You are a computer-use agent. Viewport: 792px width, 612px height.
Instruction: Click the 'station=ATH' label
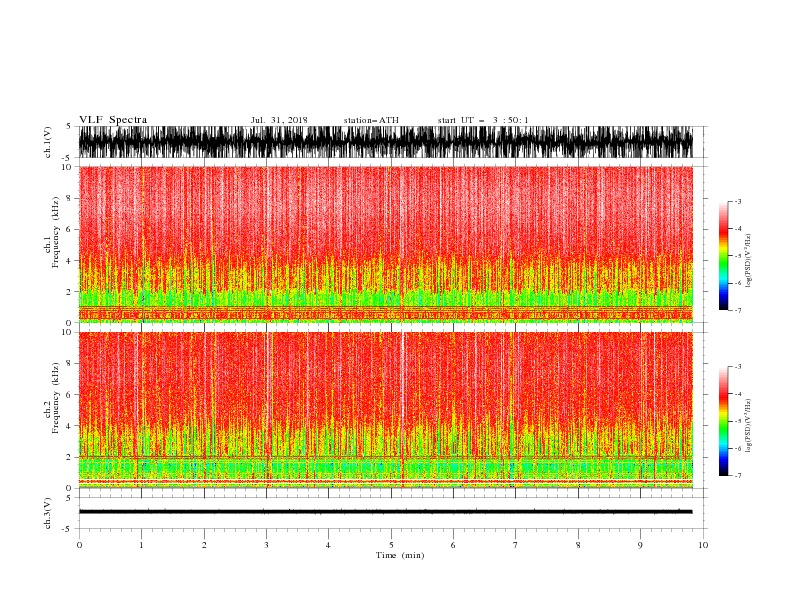click(371, 120)
